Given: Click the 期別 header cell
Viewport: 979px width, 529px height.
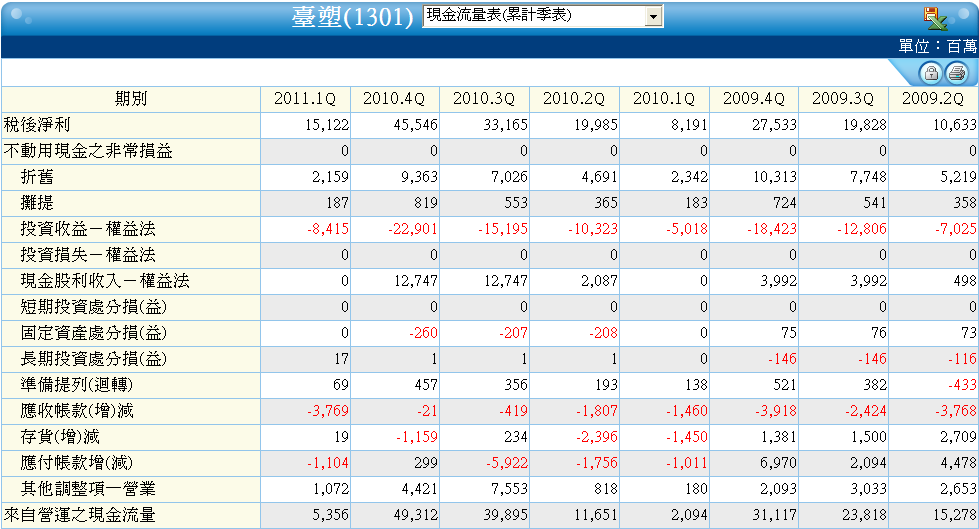Looking at the screenshot, I should [131, 99].
